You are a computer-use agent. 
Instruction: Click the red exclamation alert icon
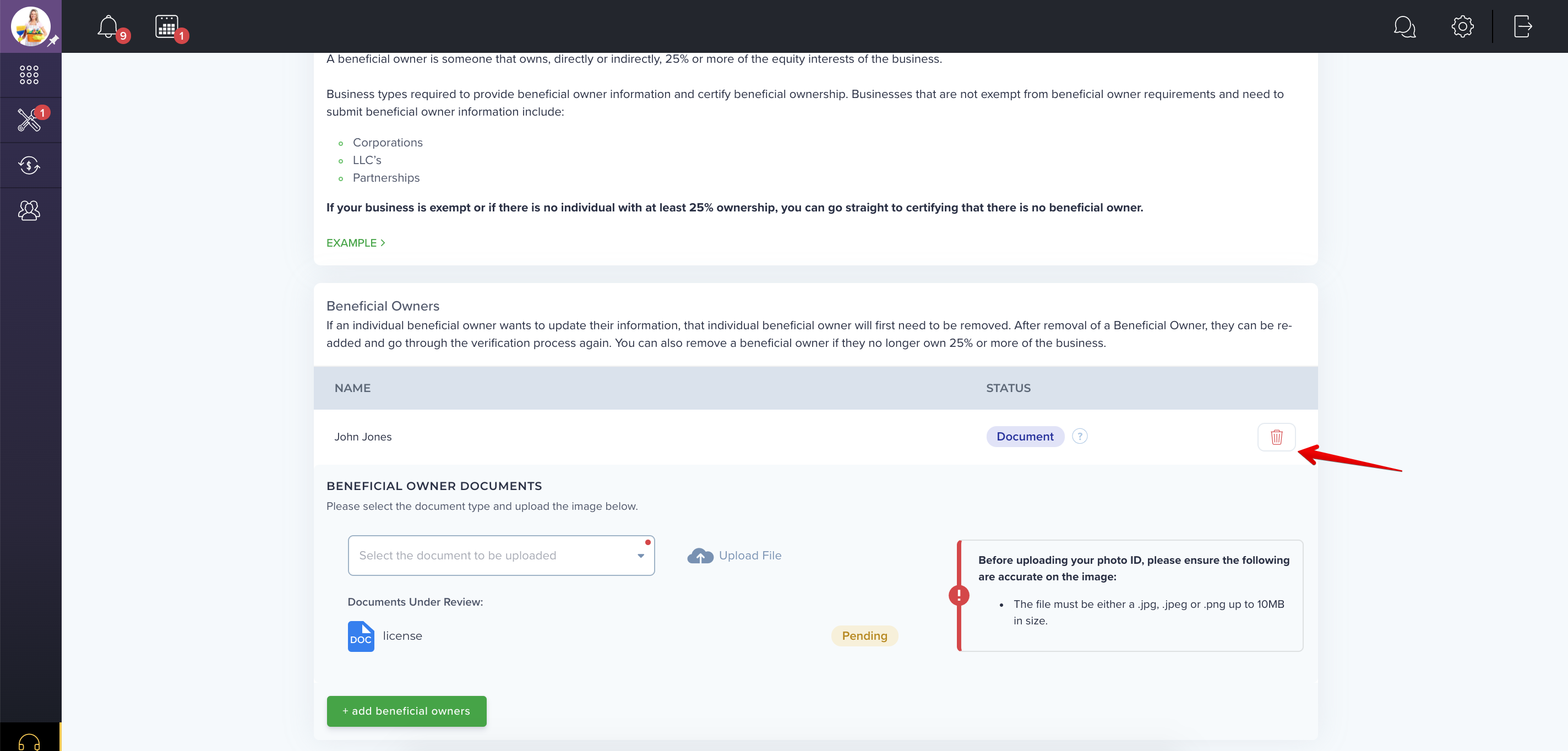pyautogui.click(x=959, y=595)
